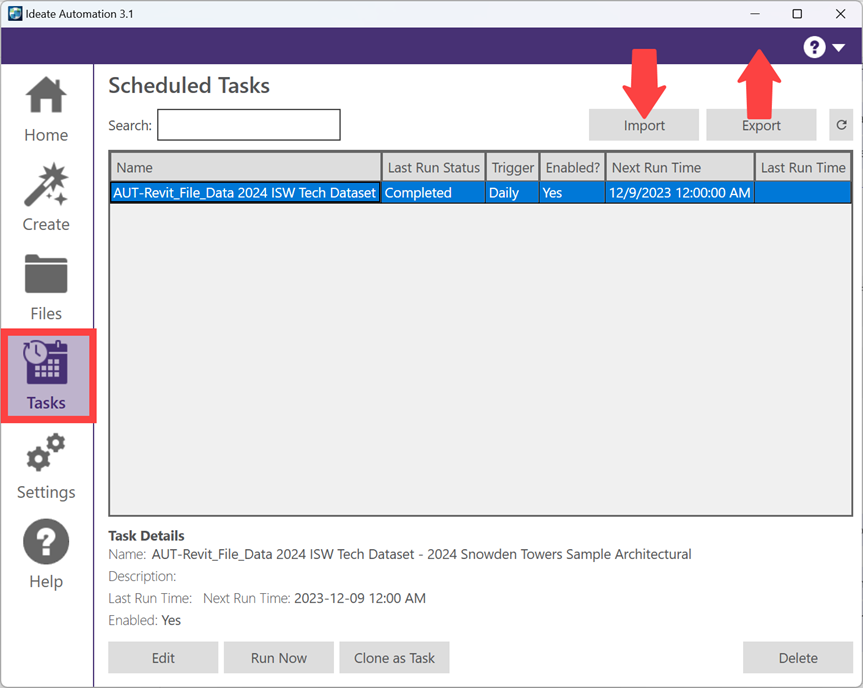Click the 2023-12-09 12:00 AM next run value
Image resolution: width=863 pixels, height=688 pixels.
tap(360, 598)
